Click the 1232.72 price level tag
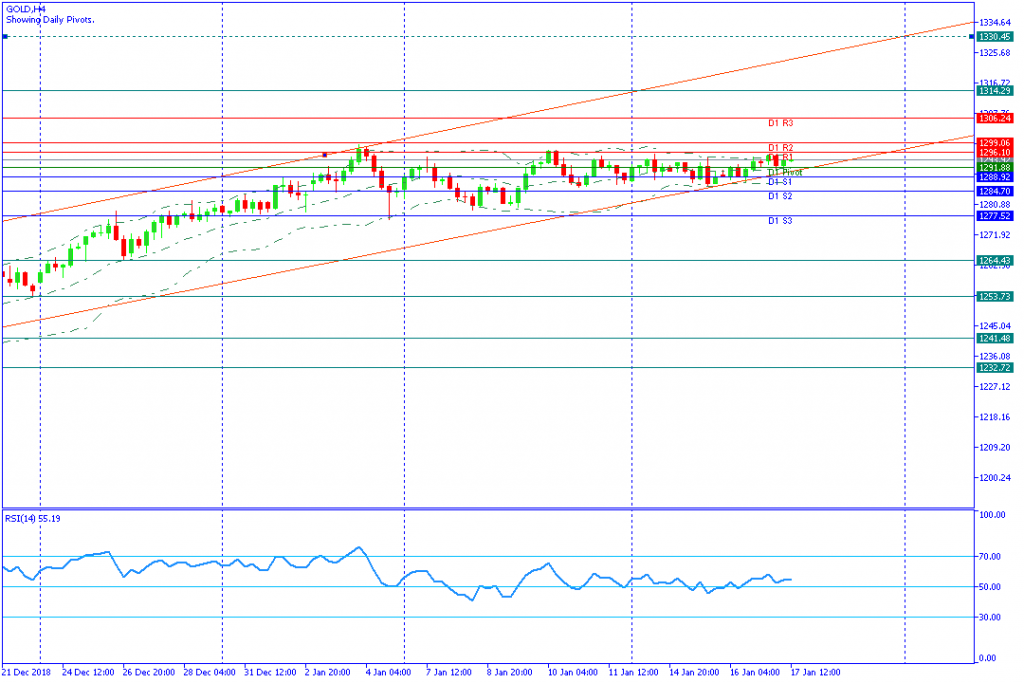 click(x=995, y=368)
